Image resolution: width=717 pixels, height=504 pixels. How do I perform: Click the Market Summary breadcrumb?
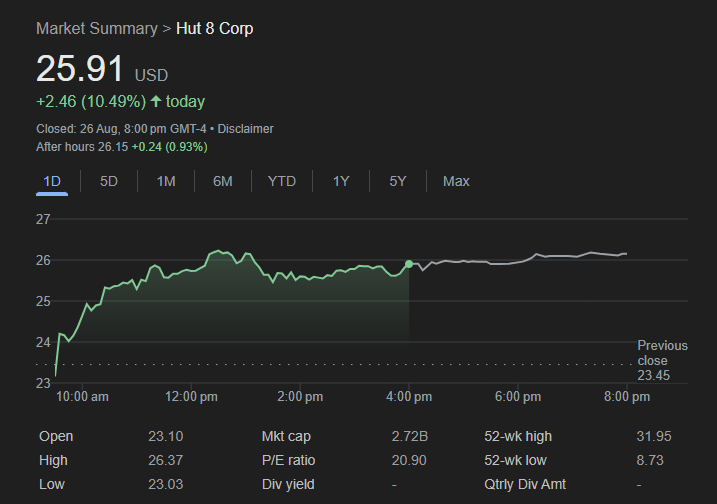coord(96,29)
